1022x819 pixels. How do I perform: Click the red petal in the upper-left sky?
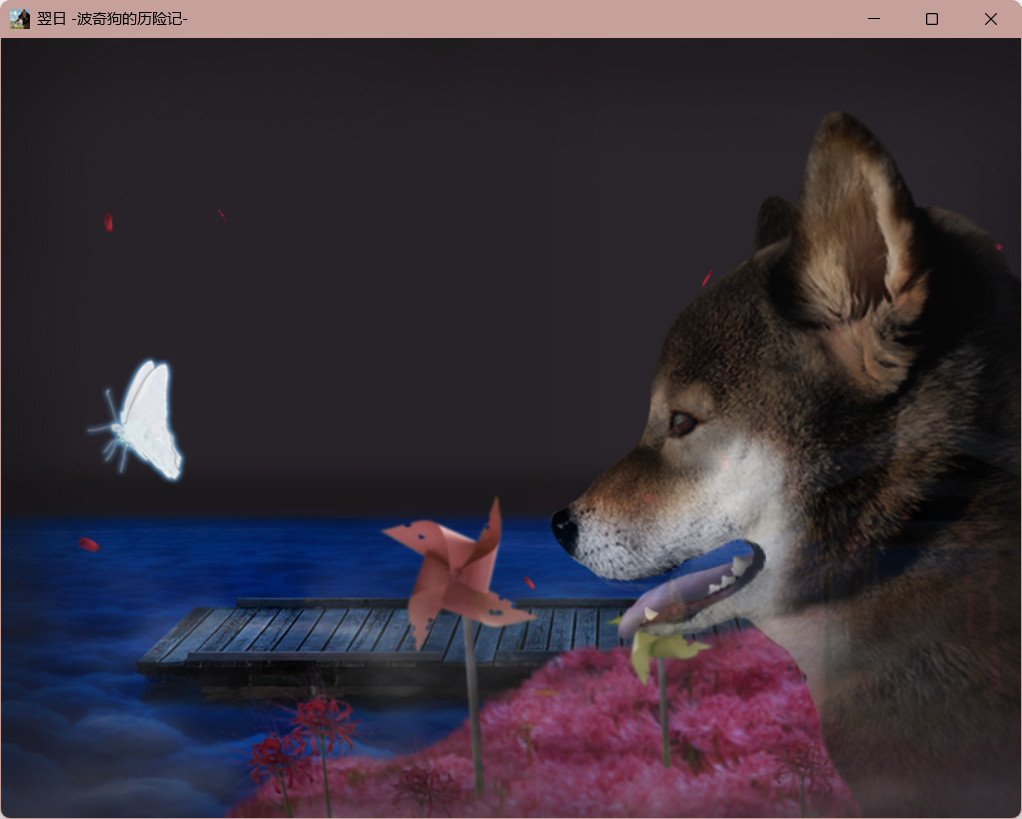pos(109,223)
